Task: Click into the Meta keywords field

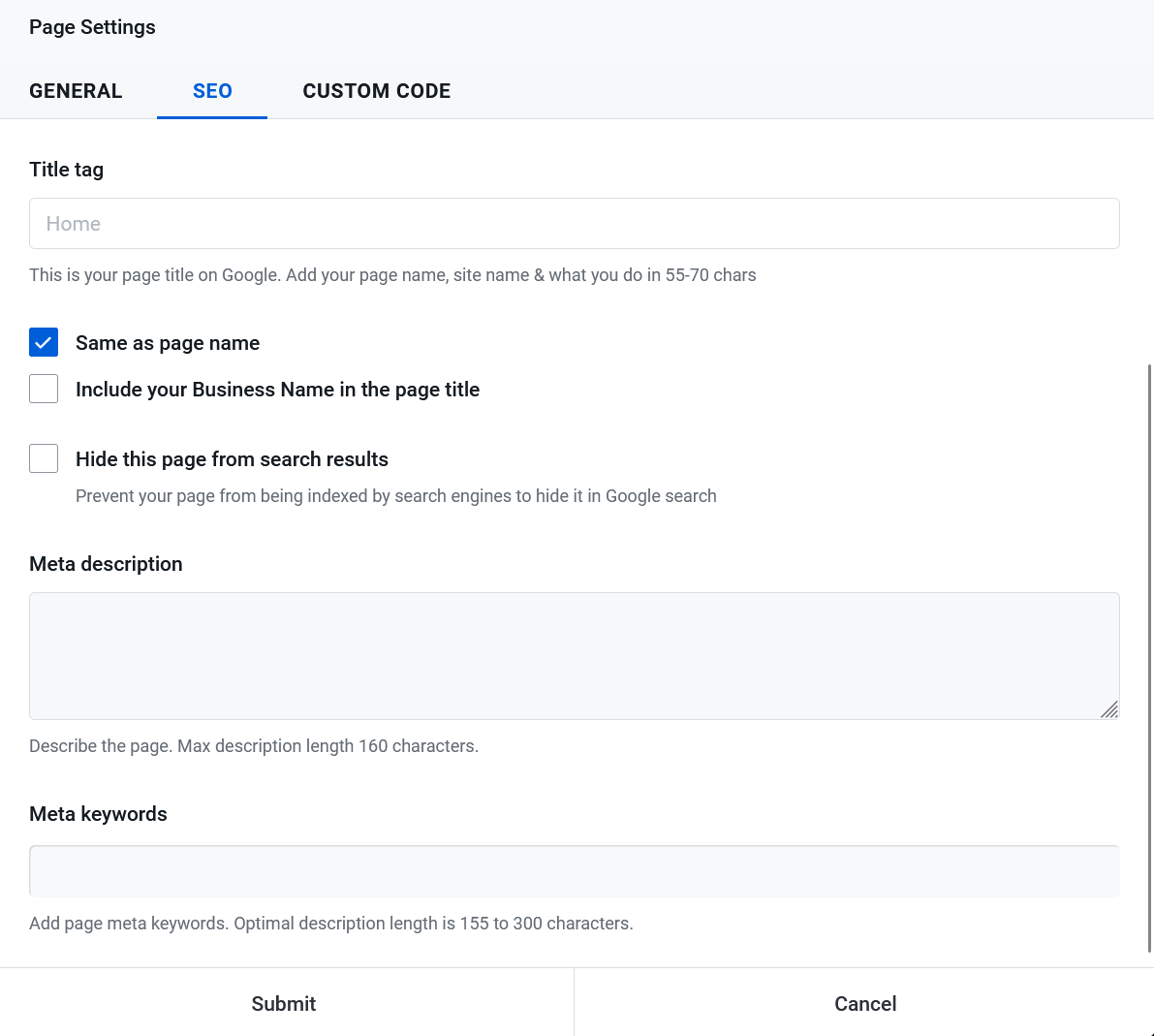Action: click(x=574, y=871)
